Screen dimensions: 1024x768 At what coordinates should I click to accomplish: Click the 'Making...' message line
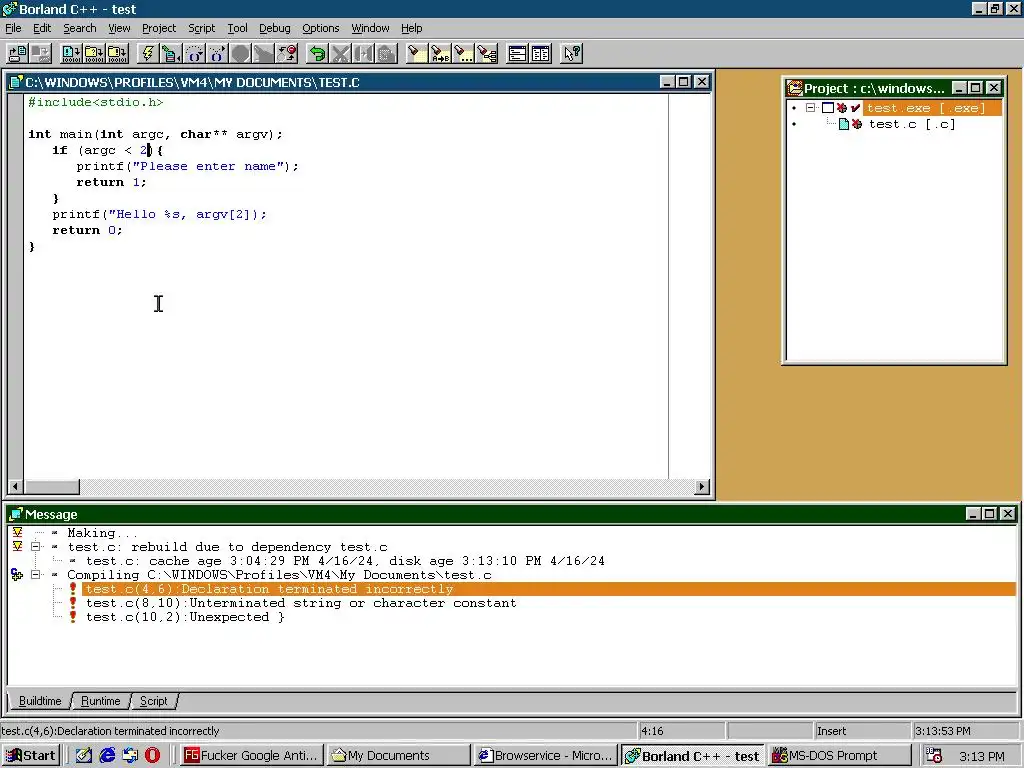tap(103, 533)
